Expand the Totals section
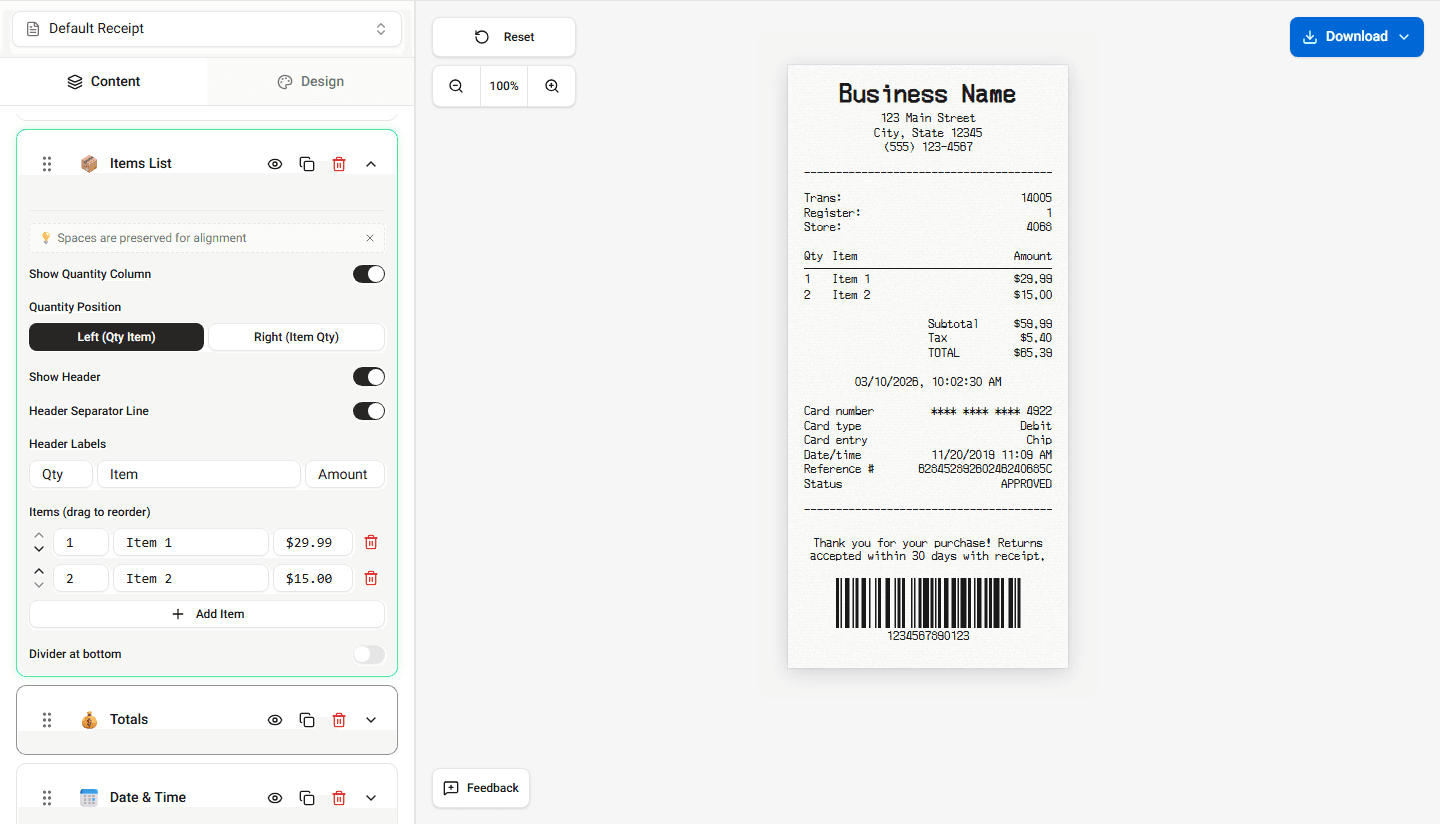Viewport: 1440px width, 824px height. (371, 719)
